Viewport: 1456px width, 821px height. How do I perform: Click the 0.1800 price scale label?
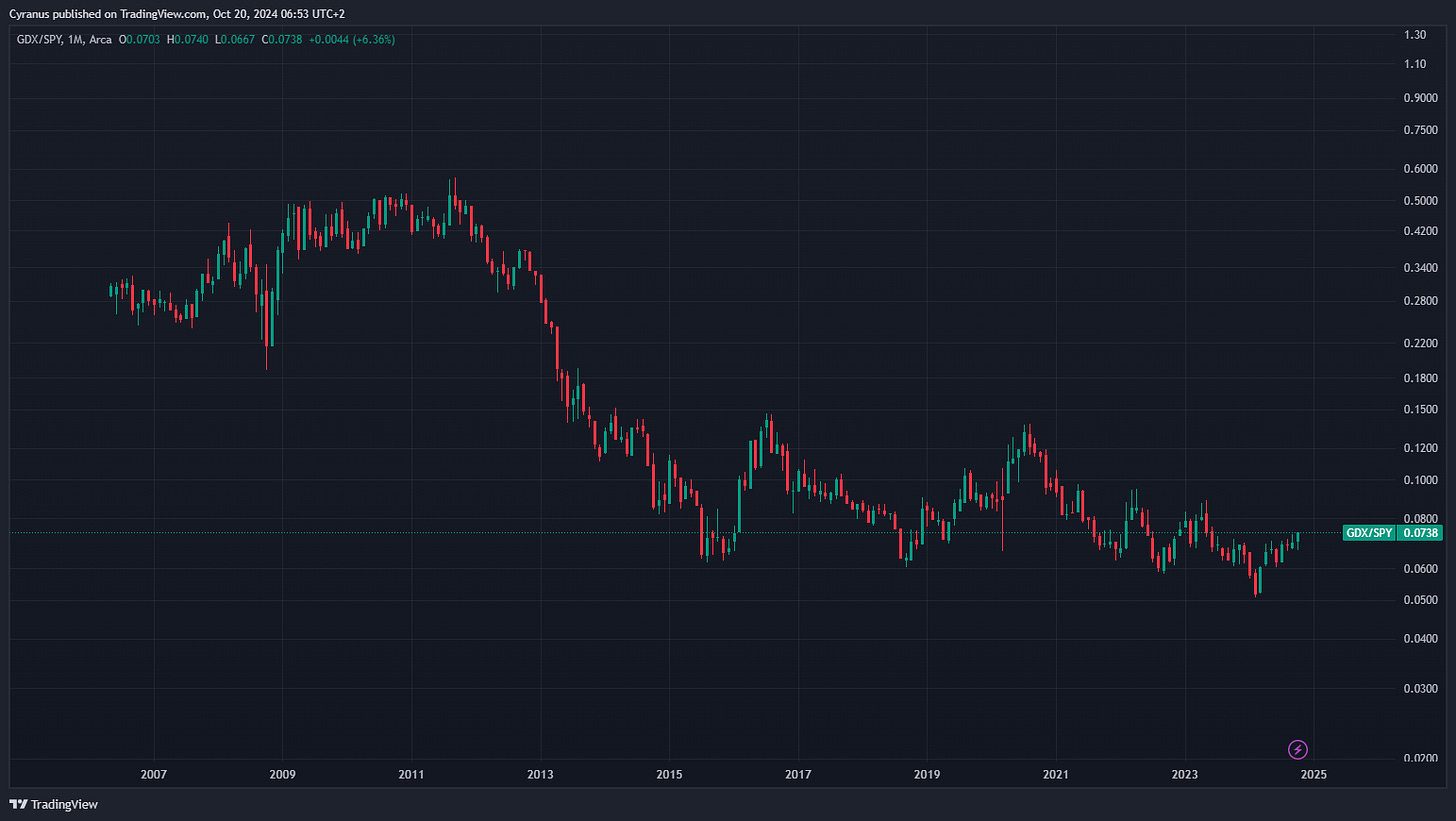(x=1420, y=378)
